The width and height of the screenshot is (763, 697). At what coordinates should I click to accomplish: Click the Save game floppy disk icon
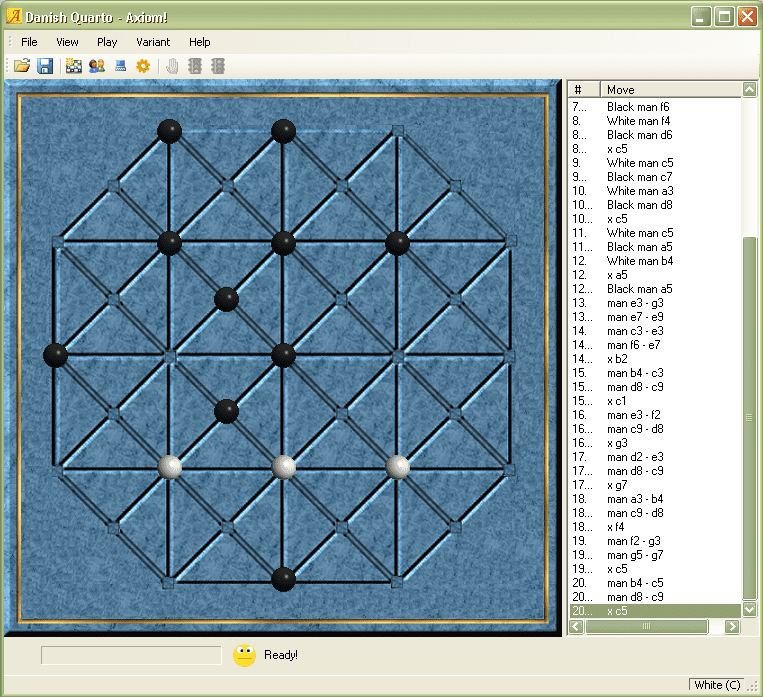[x=45, y=66]
